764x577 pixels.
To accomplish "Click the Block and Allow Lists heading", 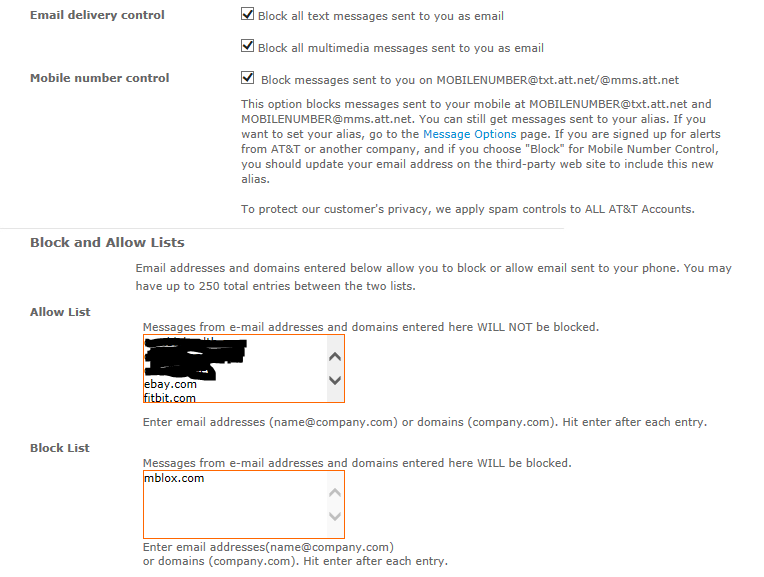I will (107, 242).
